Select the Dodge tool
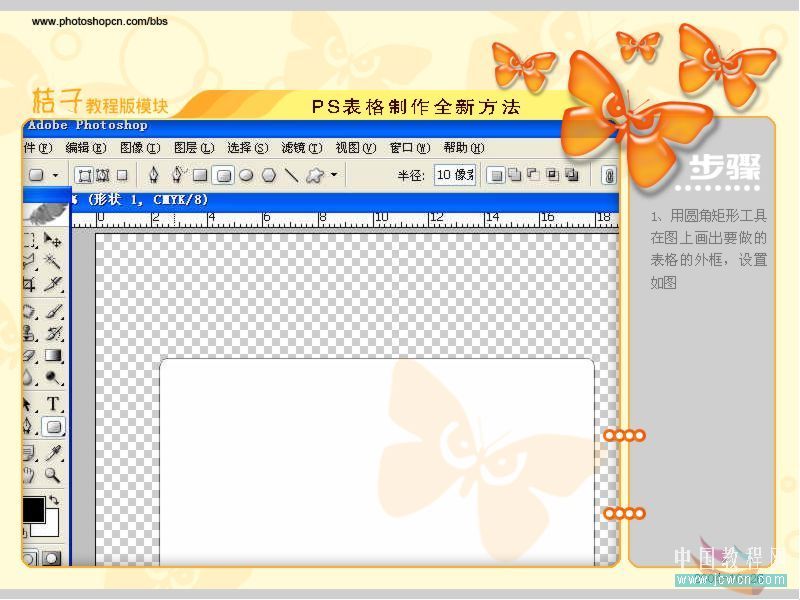 click(x=53, y=378)
